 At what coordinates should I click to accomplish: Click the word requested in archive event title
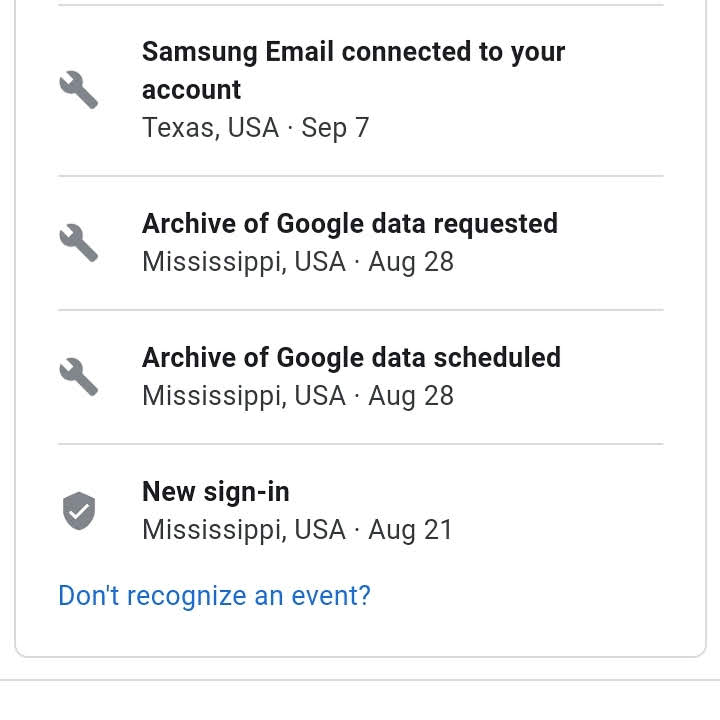click(495, 225)
